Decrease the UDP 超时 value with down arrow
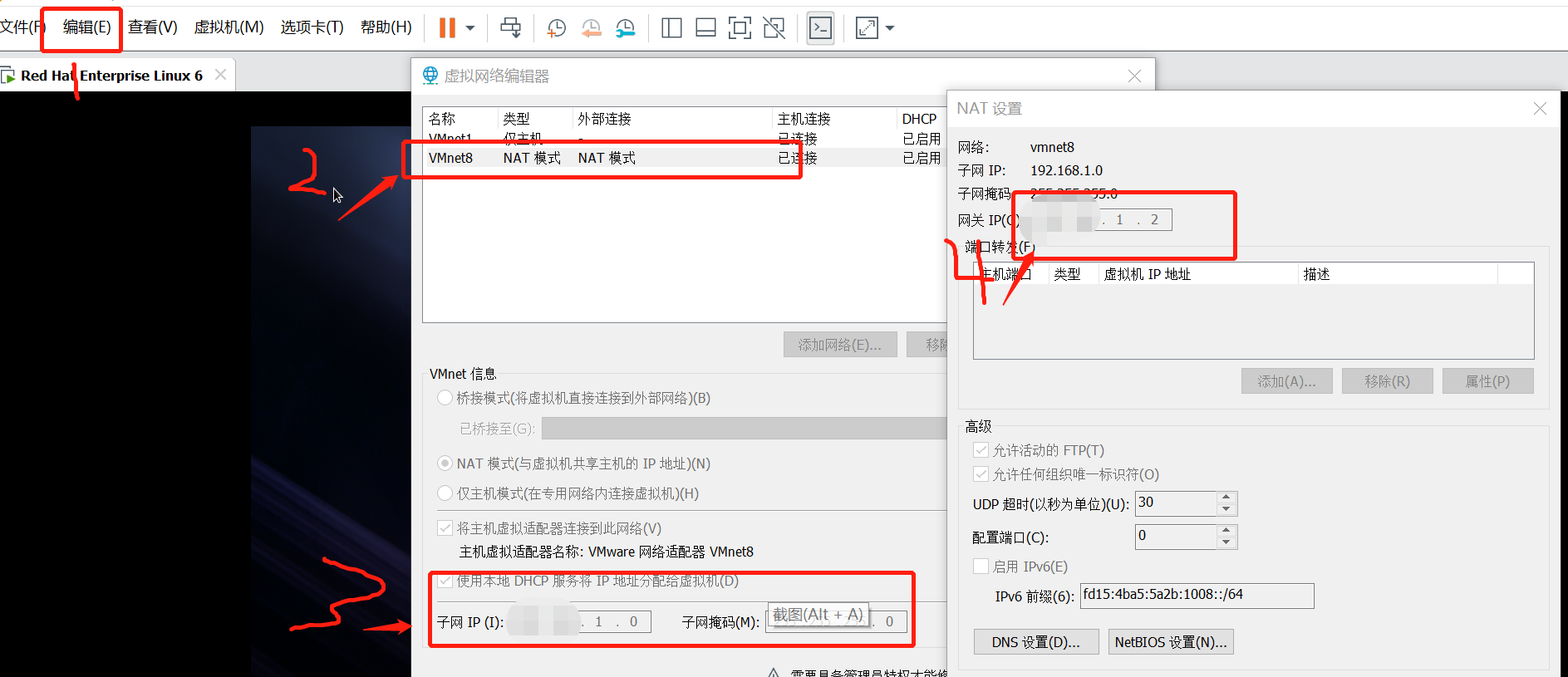The height and width of the screenshot is (677, 1568). click(x=1226, y=509)
